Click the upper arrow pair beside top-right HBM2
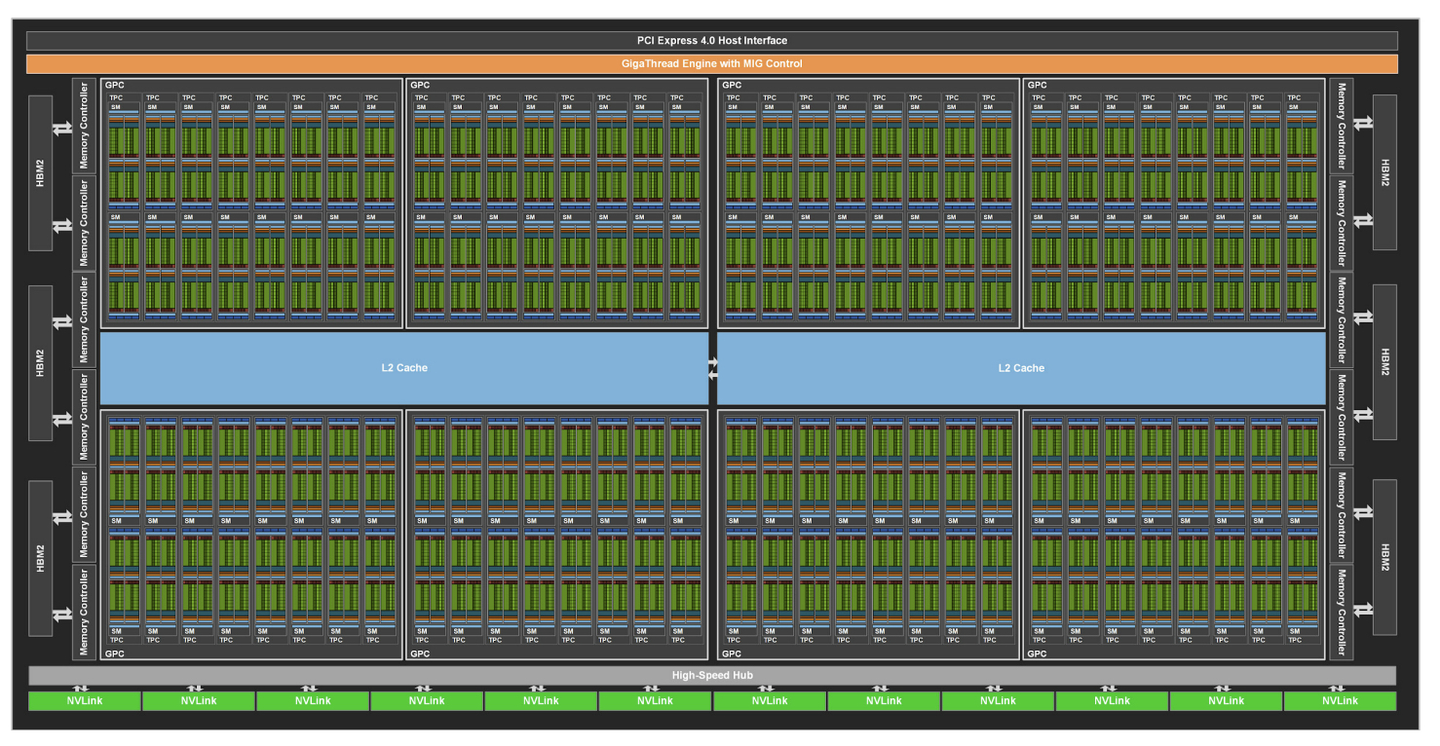This screenshot has width=1440, height=746. tap(1362, 124)
